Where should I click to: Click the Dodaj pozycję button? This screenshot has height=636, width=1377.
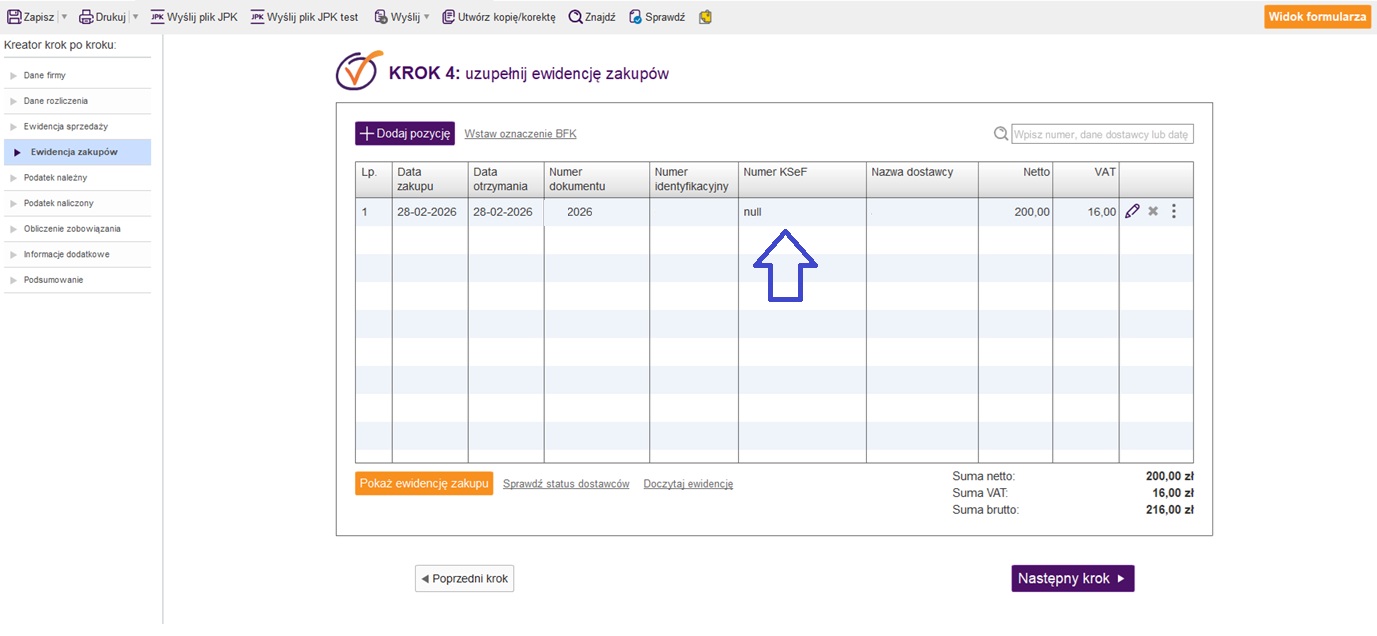[x=405, y=133]
